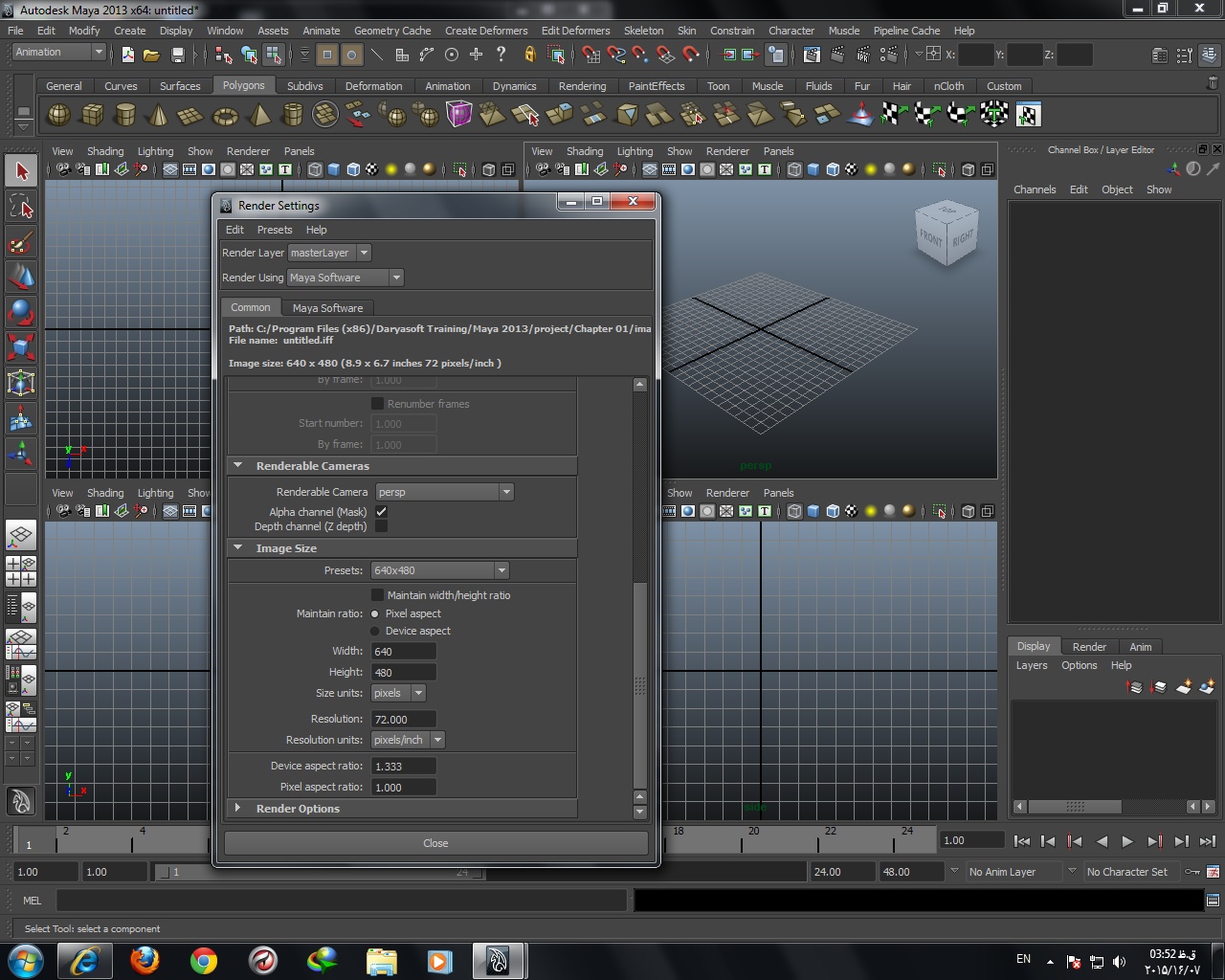Switch to the Rendering shelf tab
Image resolution: width=1225 pixels, height=980 pixels.
click(582, 86)
